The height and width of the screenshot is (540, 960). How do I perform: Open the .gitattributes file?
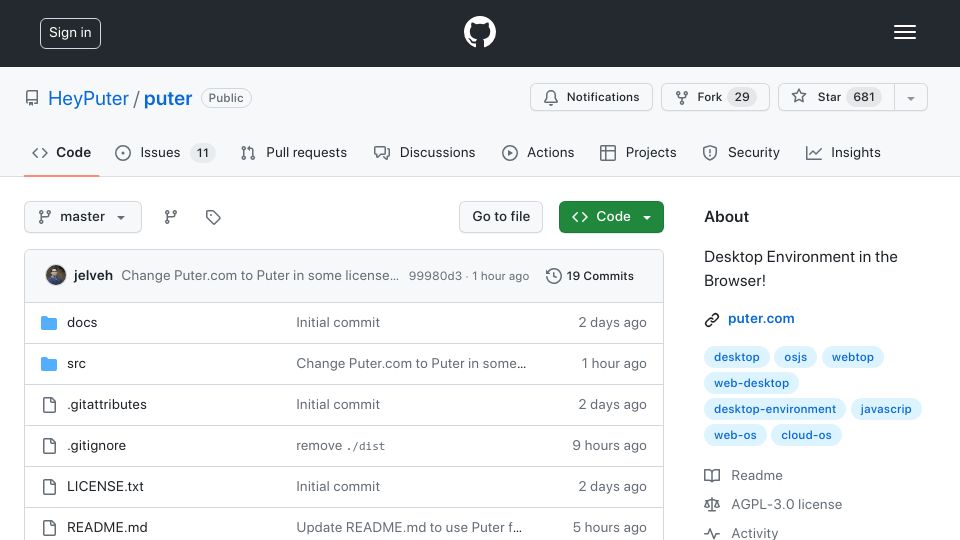point(107,405)
